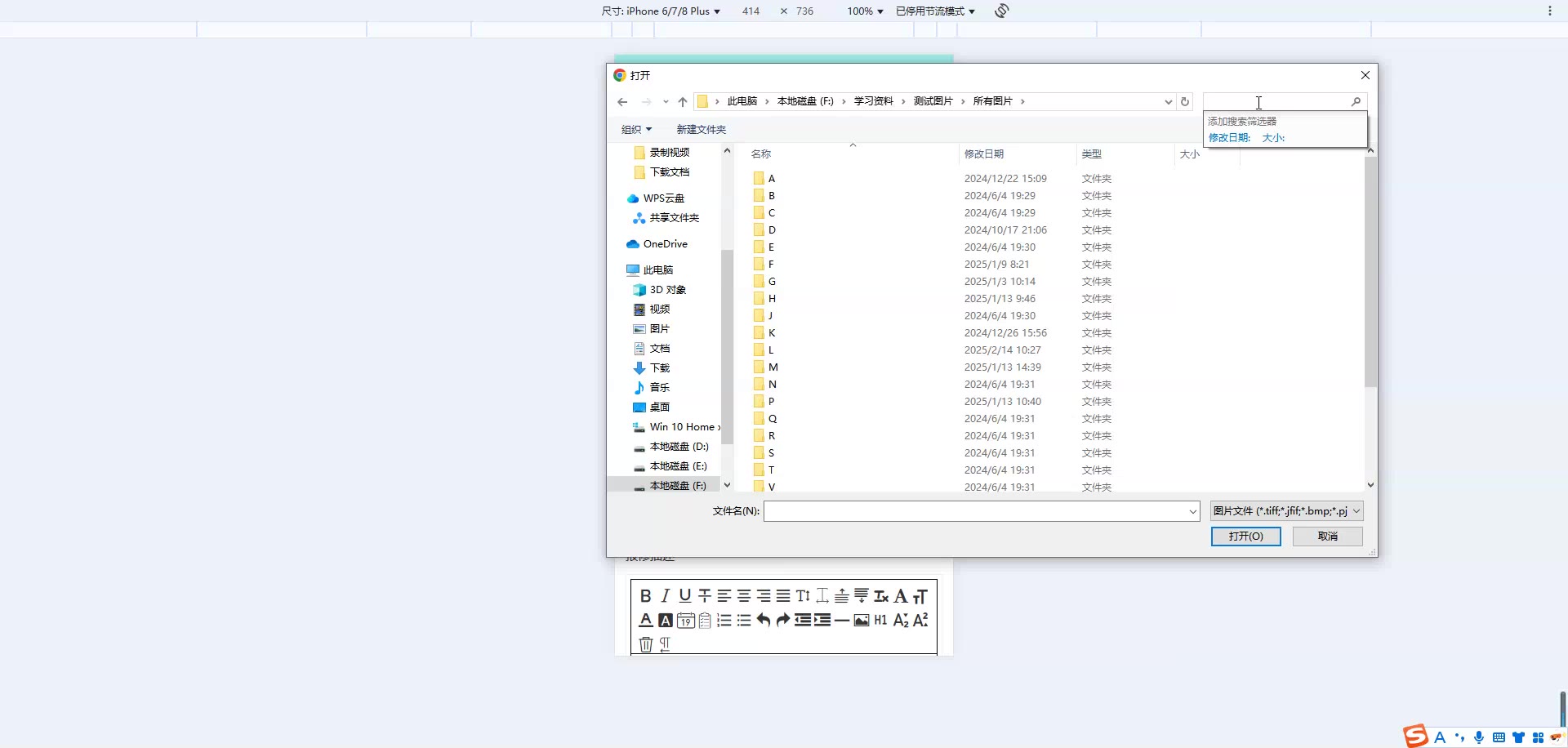The image size is (1568, 748).
Task: Open the text color tool
Action: coord(645,621)
